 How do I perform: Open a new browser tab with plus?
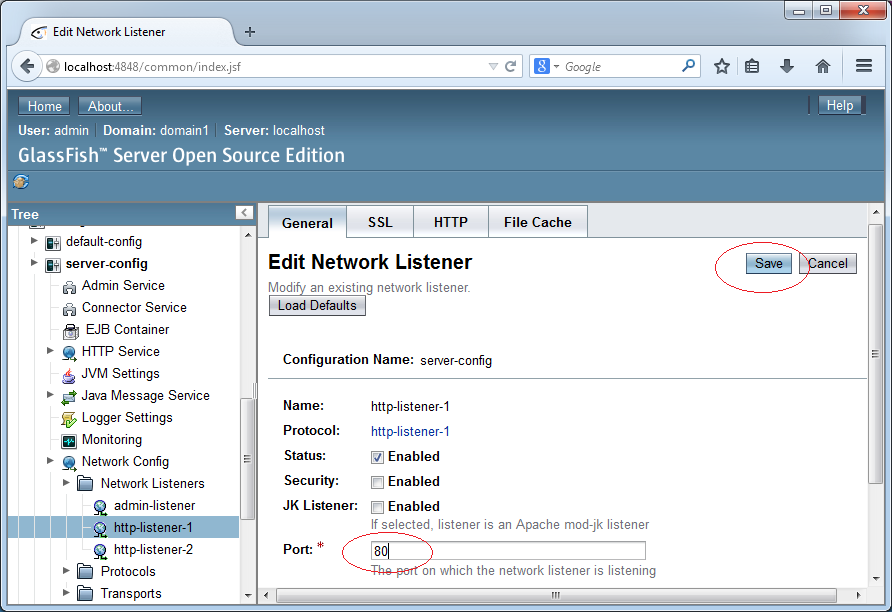250,32
